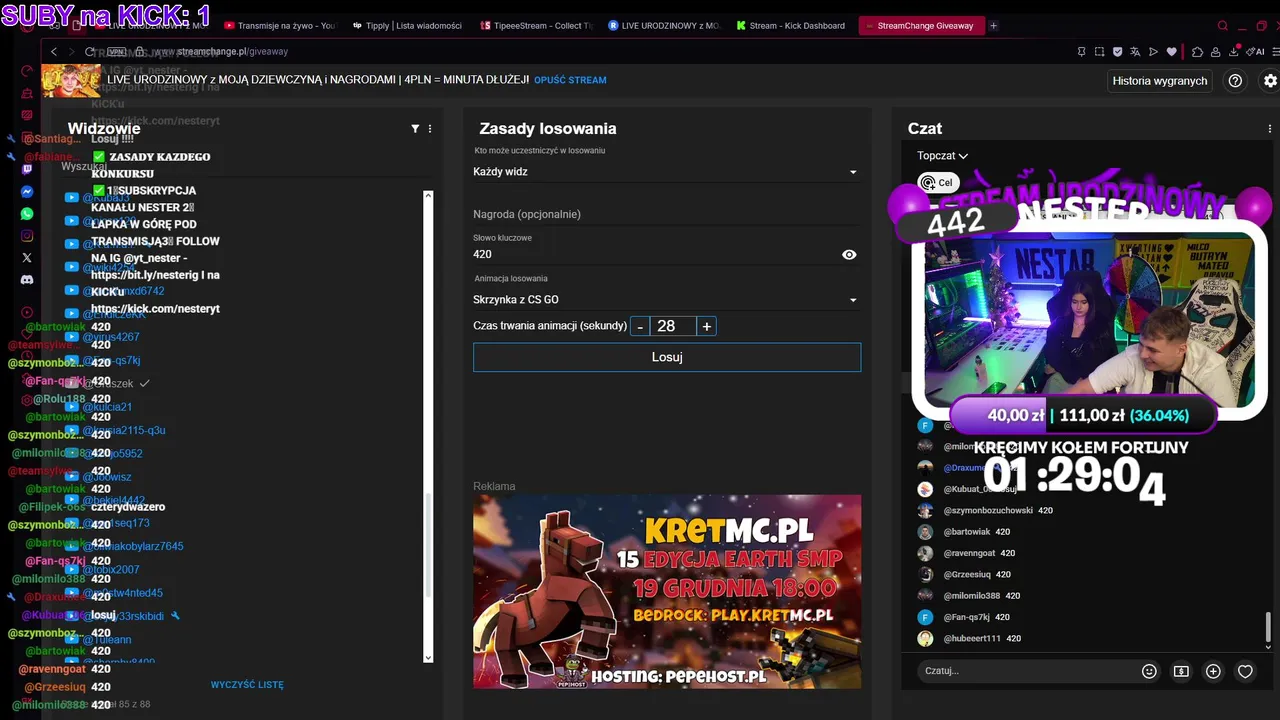Click chat message from @hubeeert111

tap(971, 639)
